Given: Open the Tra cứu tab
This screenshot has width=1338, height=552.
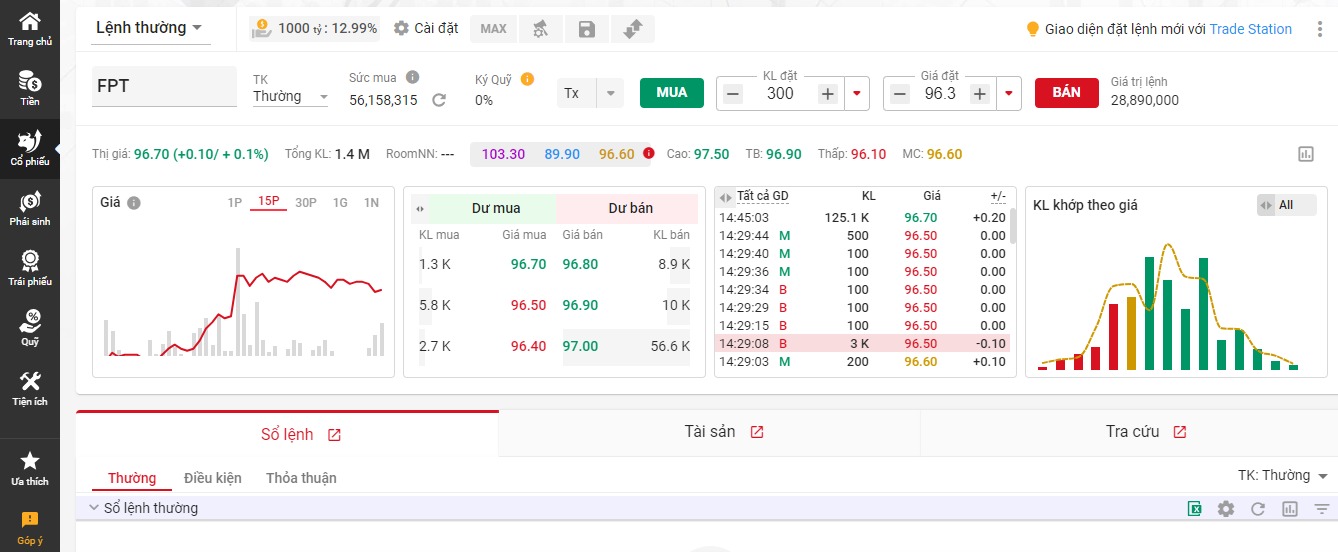Looking at the screenshot, I should pos(1132,432).
